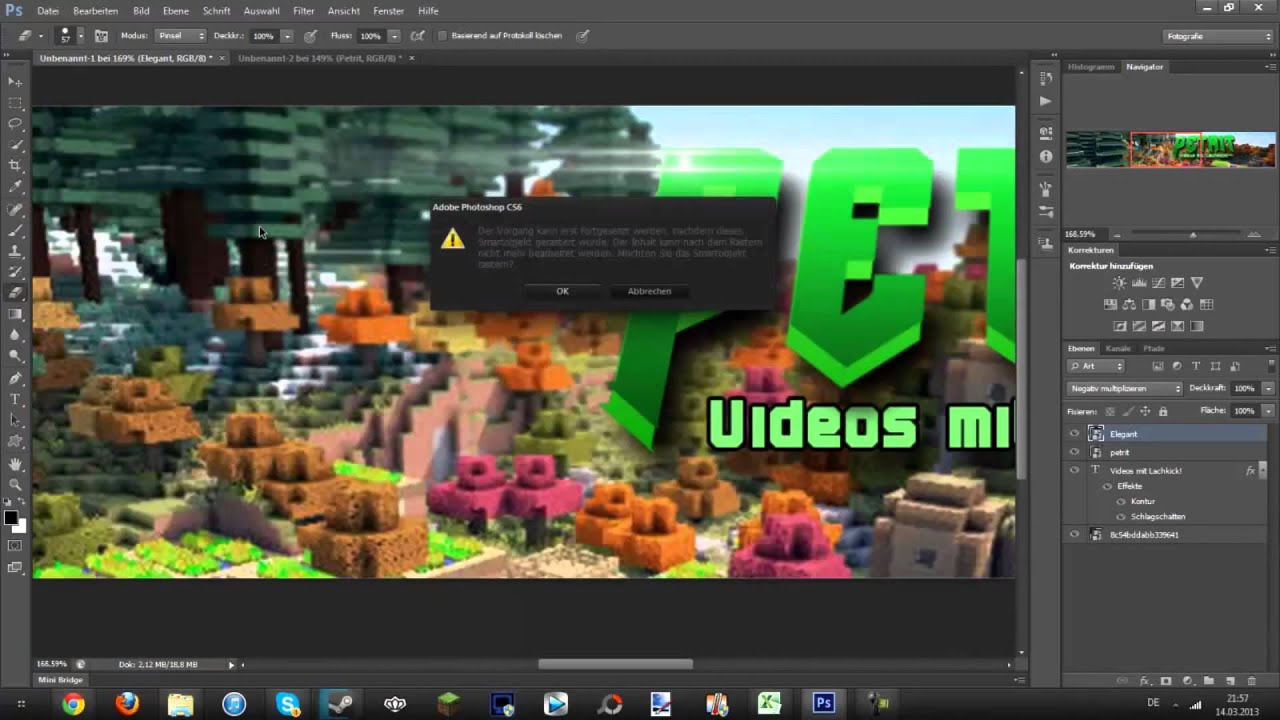Screen dimensions: 1280x720
Task: Open the Filter menu
Action: (x=304, y=11)
